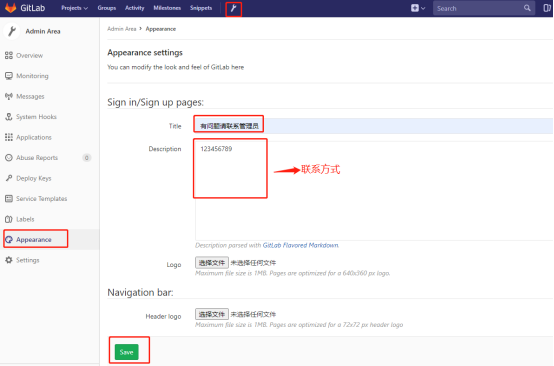The image size is (554, 366).
Task: Click the Admin Area wrench avatar in sidebar
Action: (x=12, y=31)
